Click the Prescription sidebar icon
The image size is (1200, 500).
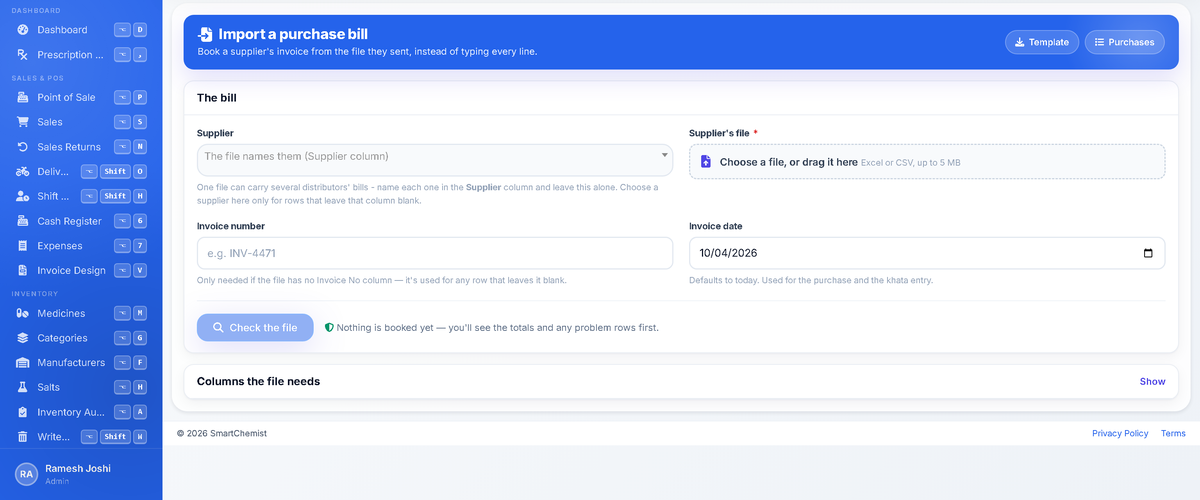tap(23, 55)
